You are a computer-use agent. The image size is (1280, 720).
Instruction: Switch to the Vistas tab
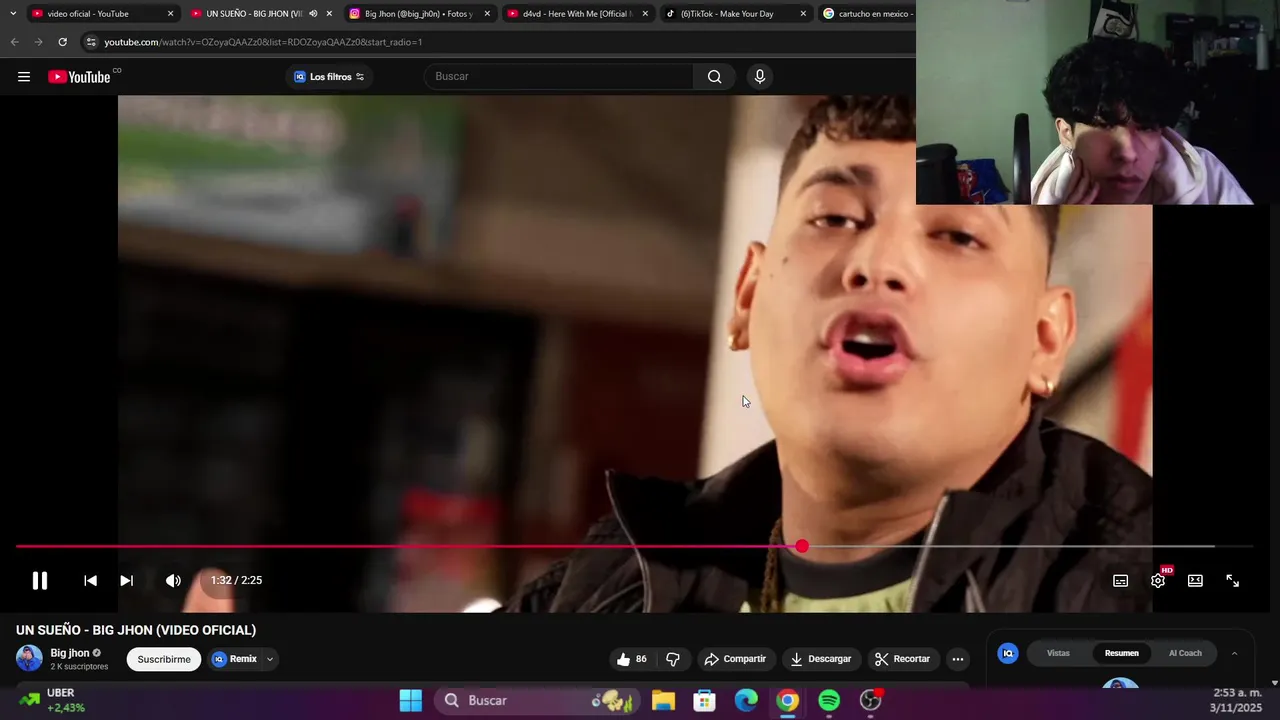pos(1058,653)
